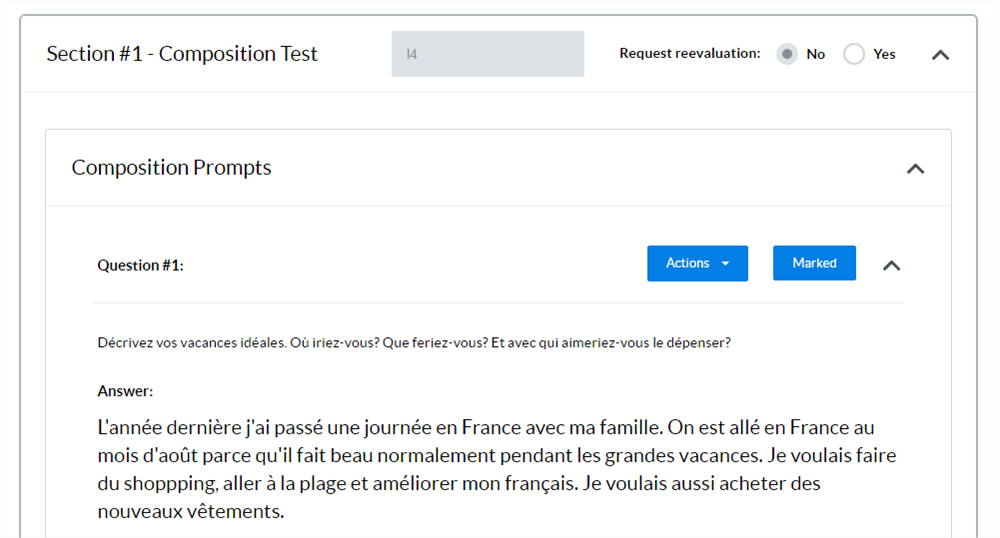Click the 'Yes' label text
The image size is (1000, 538).
click(x=884, y=54)
